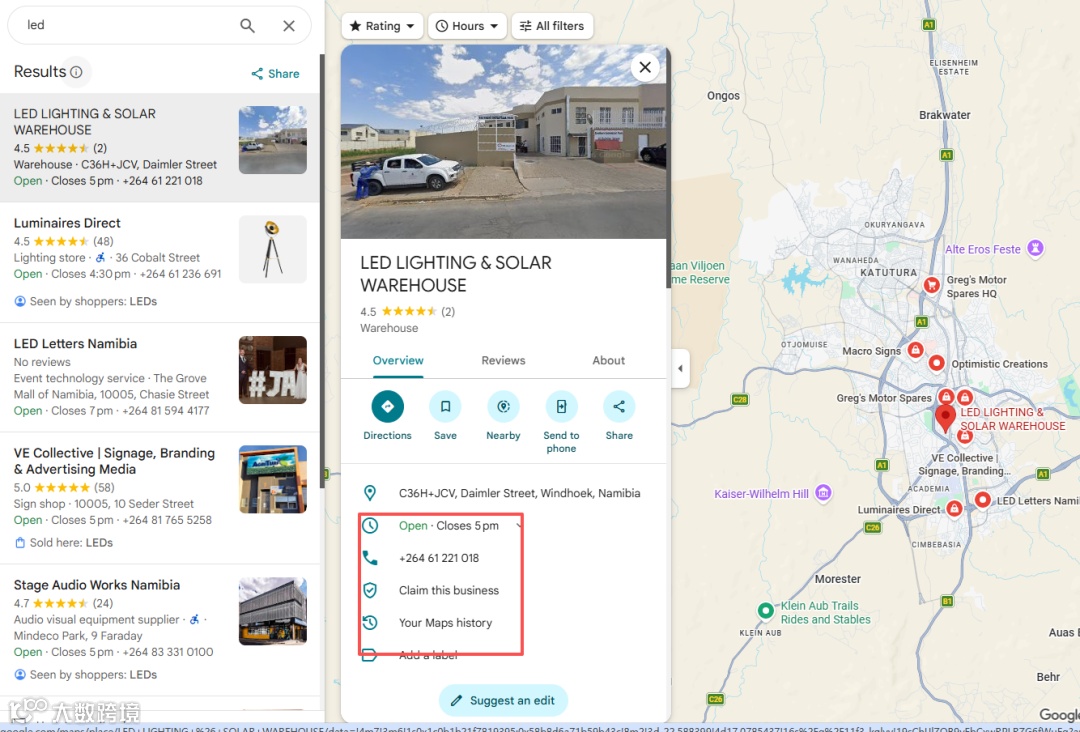Click the Nearby icon
This screenshot has height=732, width=1080.
click(x=503, y=406)
